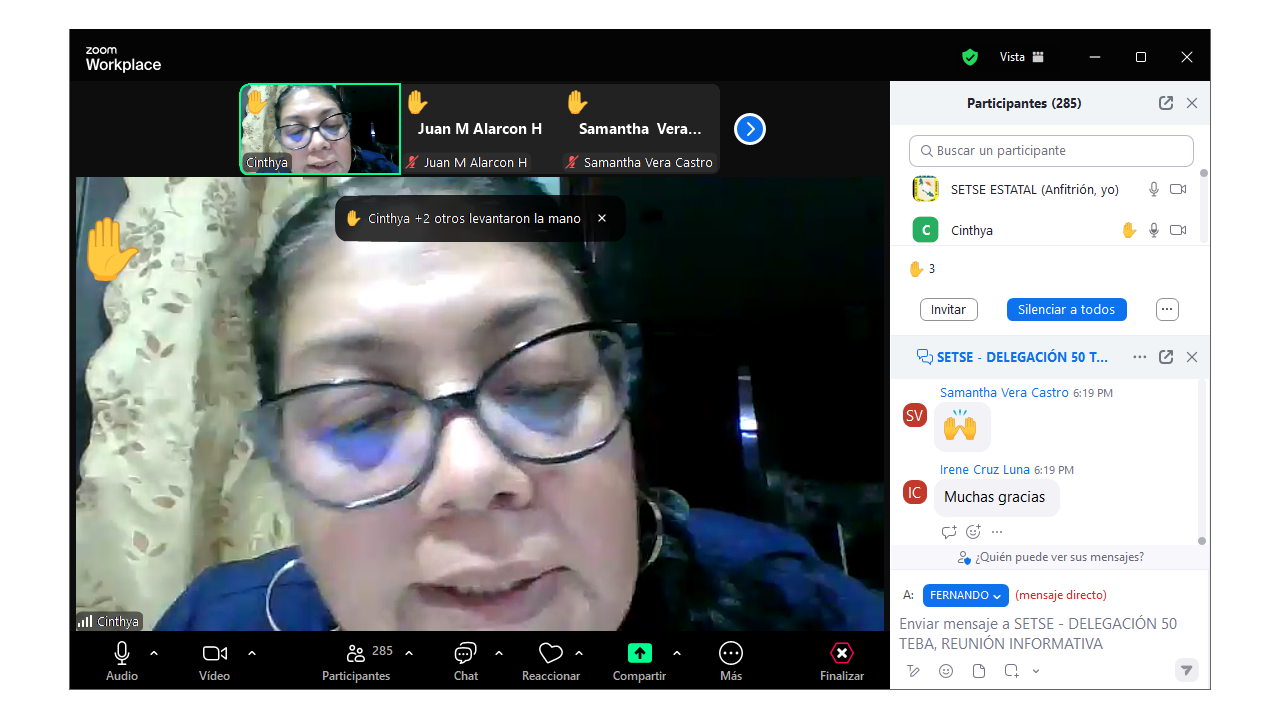Open the FERNANDO recipient dropdown

pyautogui.click(x=965, y=595)
